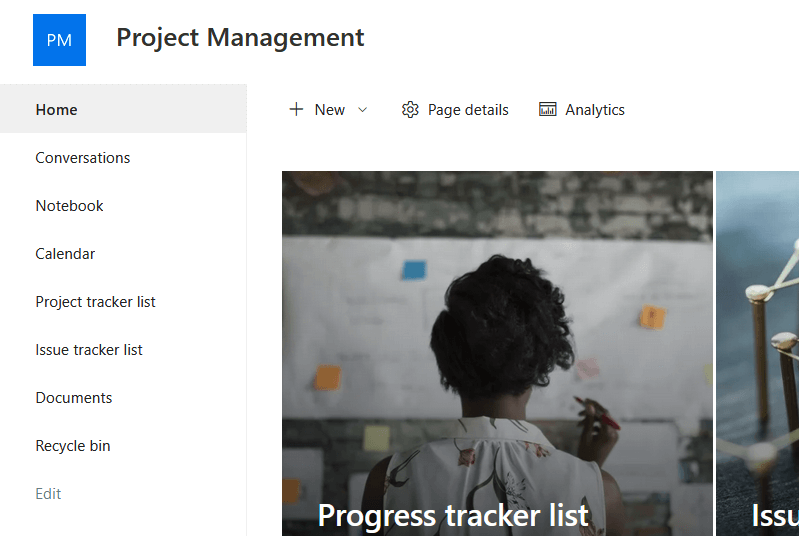Viewport: 799px width, 536px height.
Task: Click the Analytics chart icon
Action: pyautogui.click(x=547, y=109)
